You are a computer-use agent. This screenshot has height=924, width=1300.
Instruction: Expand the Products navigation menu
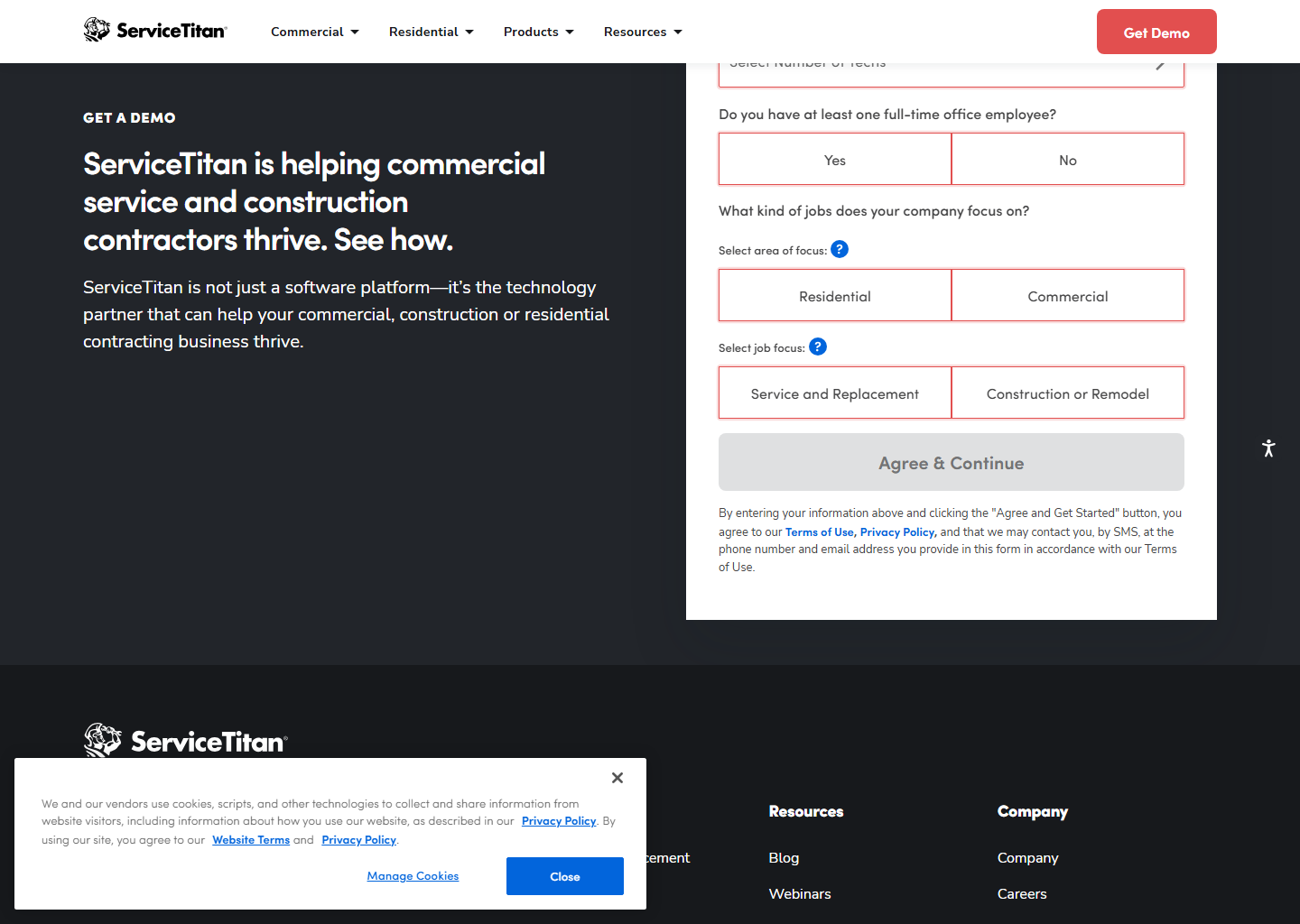click(x=539, y=32)
